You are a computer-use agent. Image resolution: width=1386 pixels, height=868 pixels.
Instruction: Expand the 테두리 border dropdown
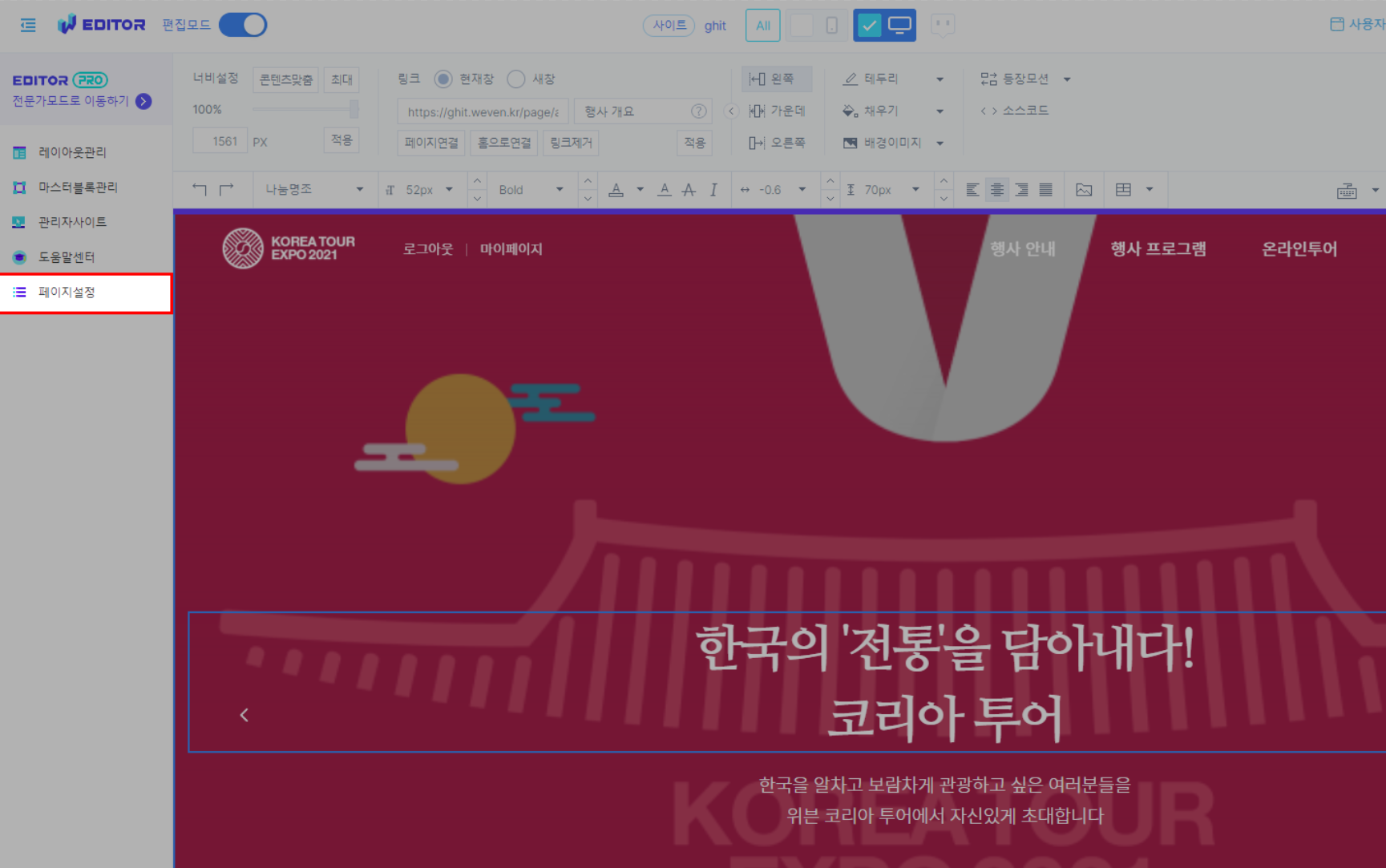[939, 79]
